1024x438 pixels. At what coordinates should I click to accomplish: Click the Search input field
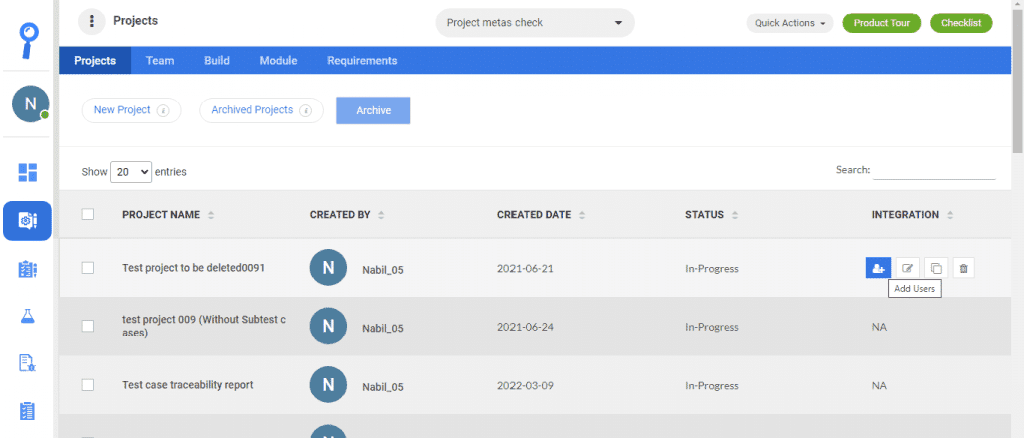934,171
